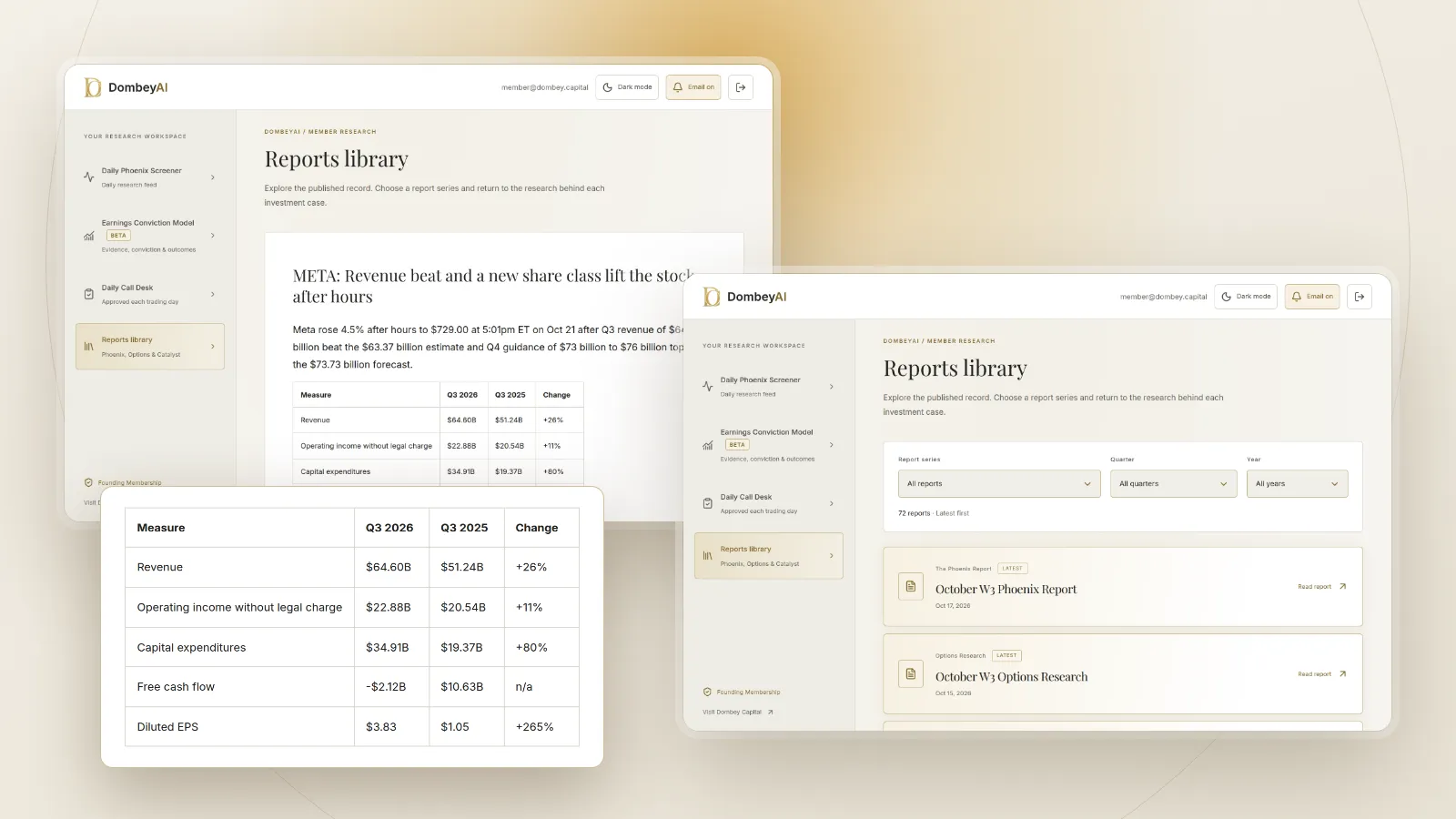The width and height of the screenshot is (1456, 819).
Task: Open the Year All years dropdown
Action: (1297, 484)
